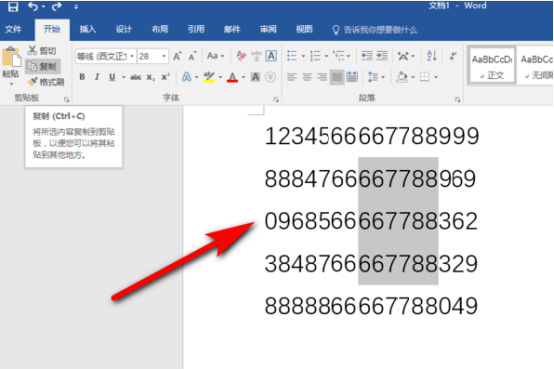Click the Grow Font size icon

[x=177, y=56]
